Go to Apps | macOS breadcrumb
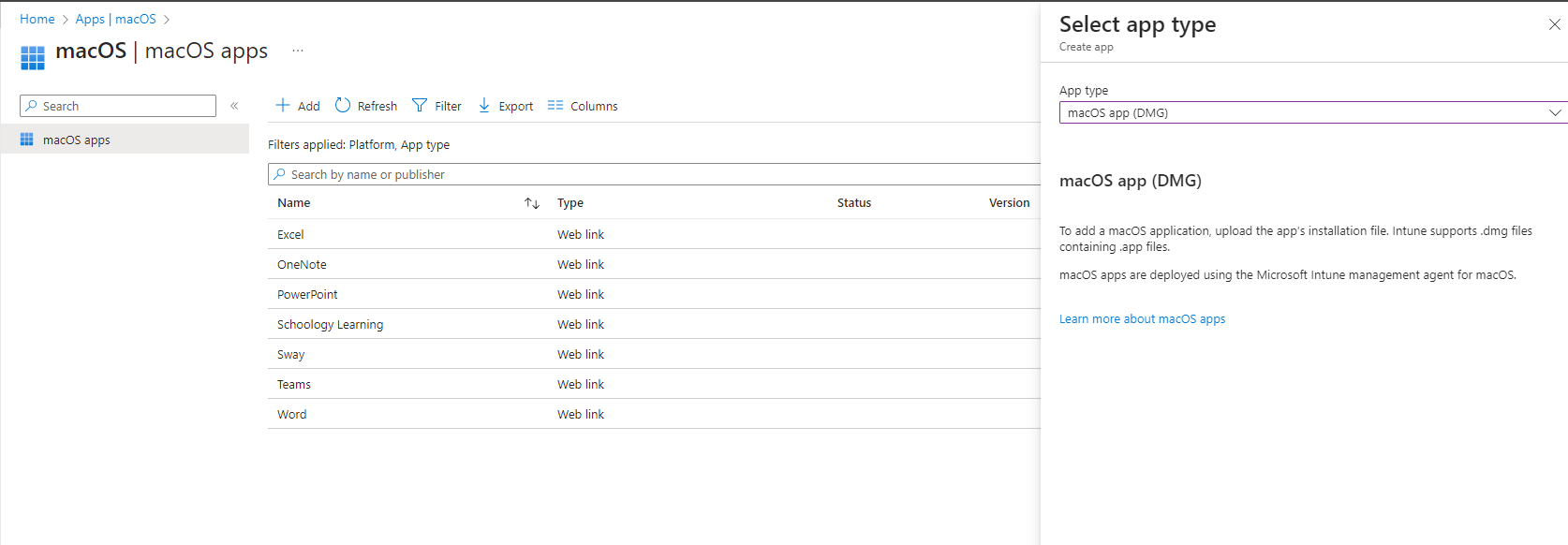 (116, 19)
